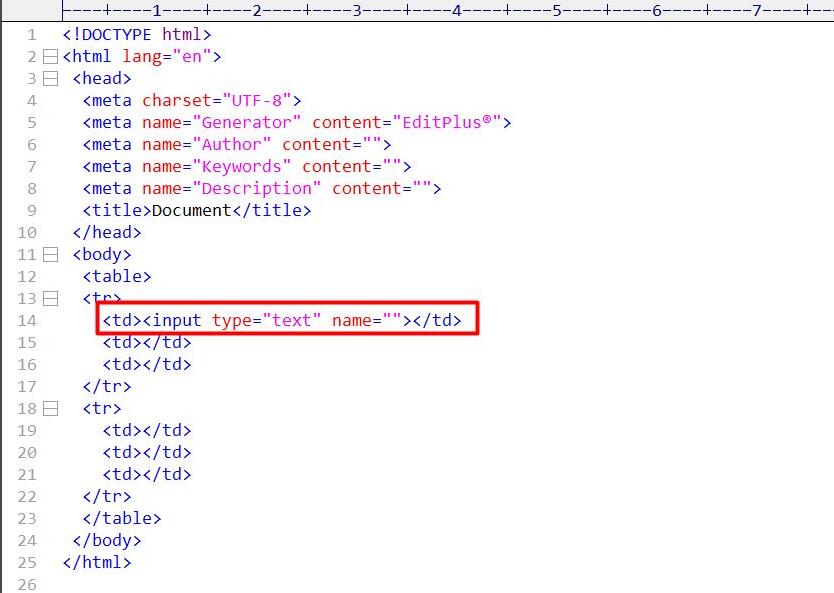Click the empty td tags on line 16
The image size is (834, 593).
pos(147,364)
